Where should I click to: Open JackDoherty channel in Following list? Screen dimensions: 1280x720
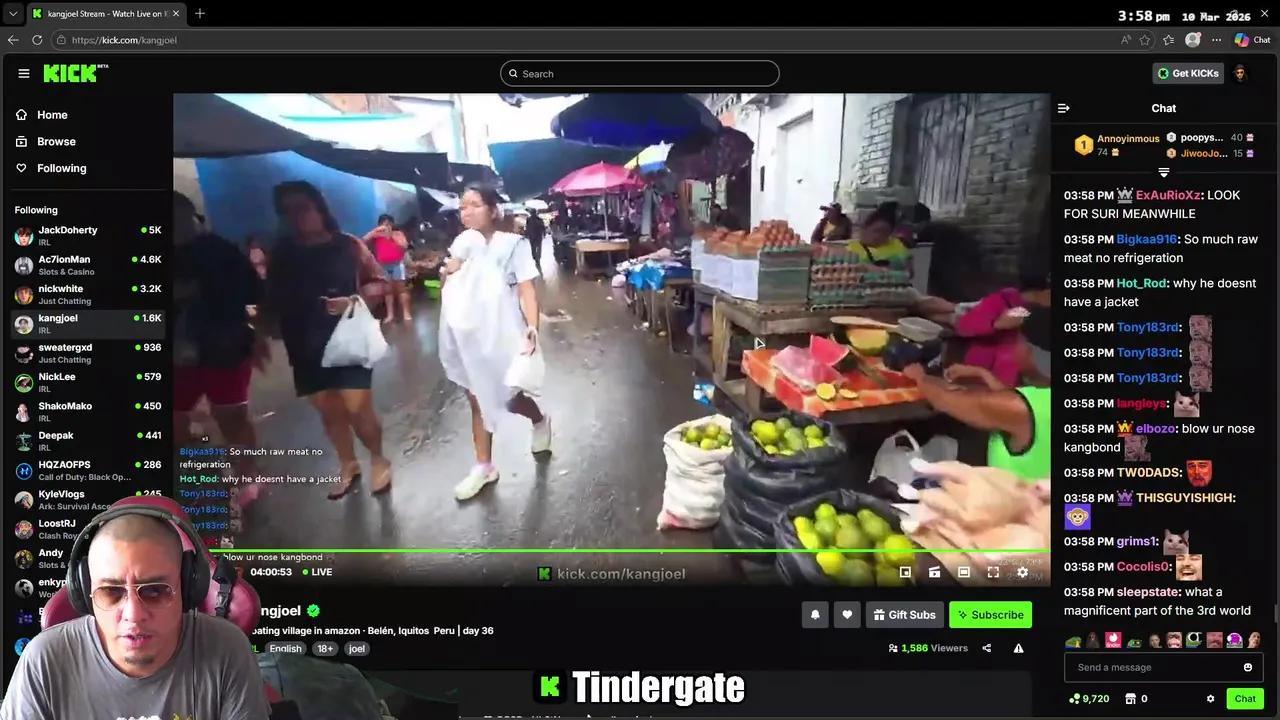tap(86, 236)
